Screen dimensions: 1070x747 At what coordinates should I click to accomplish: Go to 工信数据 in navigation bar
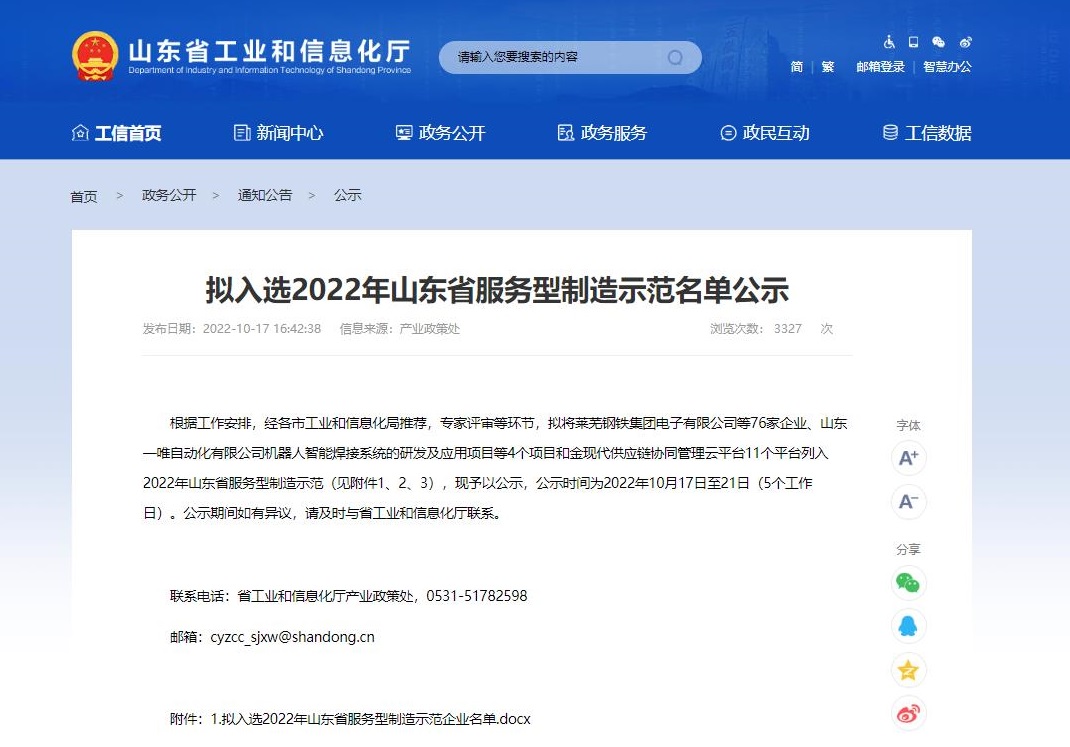[927, 133]
